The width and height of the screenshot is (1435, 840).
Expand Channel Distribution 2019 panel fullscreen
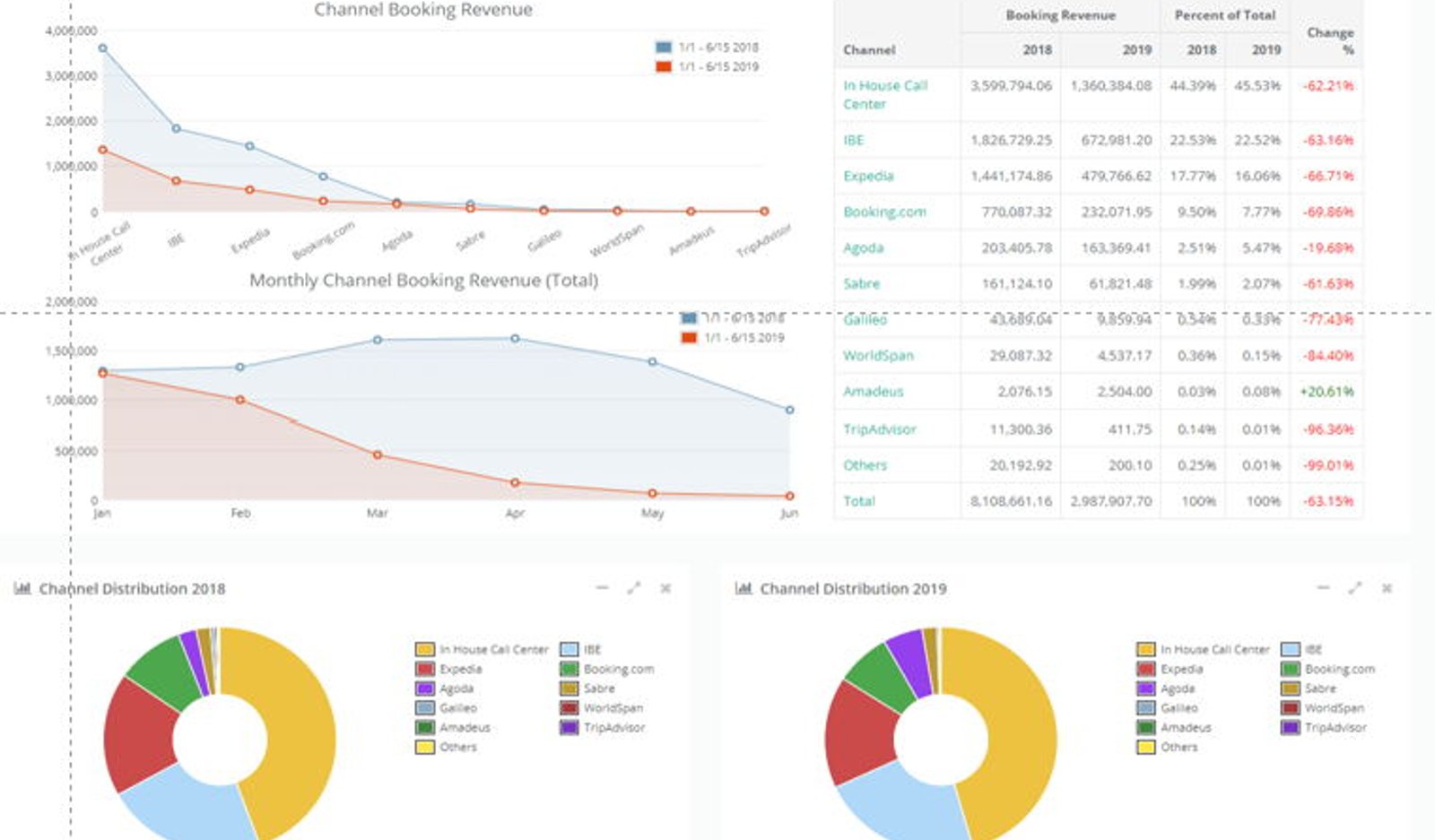(x=1355, y=588)
